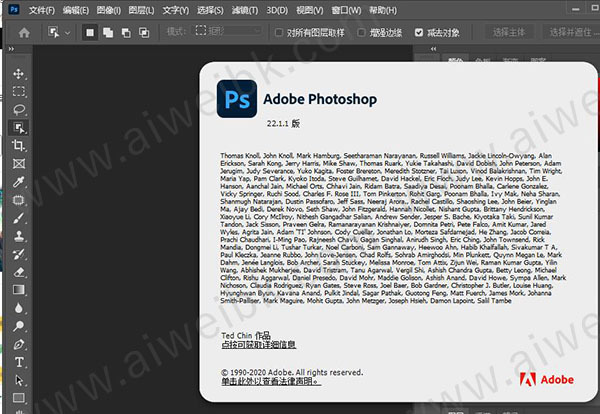Screen dimensions: 600x414
Task: Click the 选择并遮住 button
Action: 571,33
